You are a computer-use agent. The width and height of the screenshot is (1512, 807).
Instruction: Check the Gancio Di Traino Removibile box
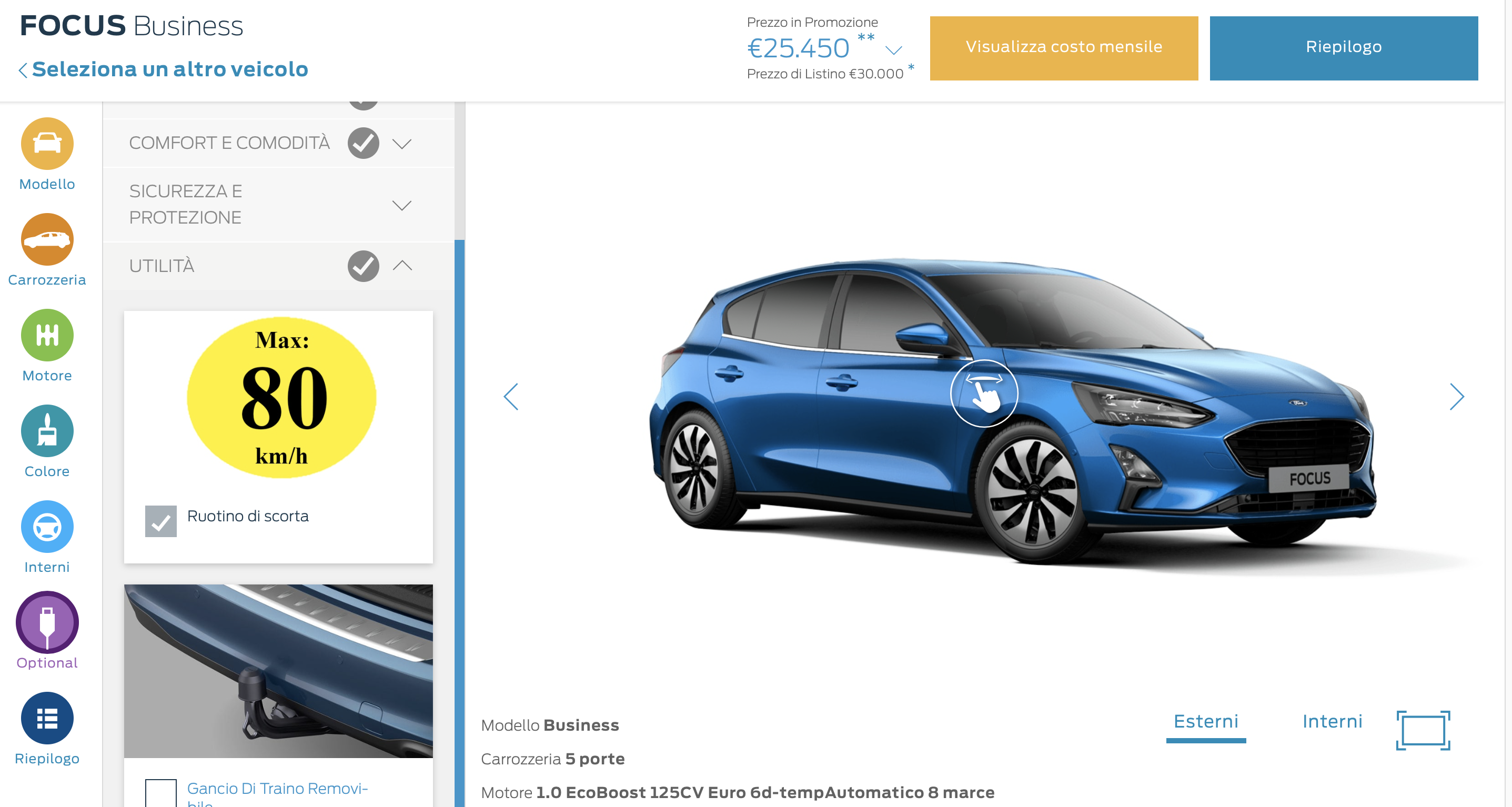tap(161, 793)
